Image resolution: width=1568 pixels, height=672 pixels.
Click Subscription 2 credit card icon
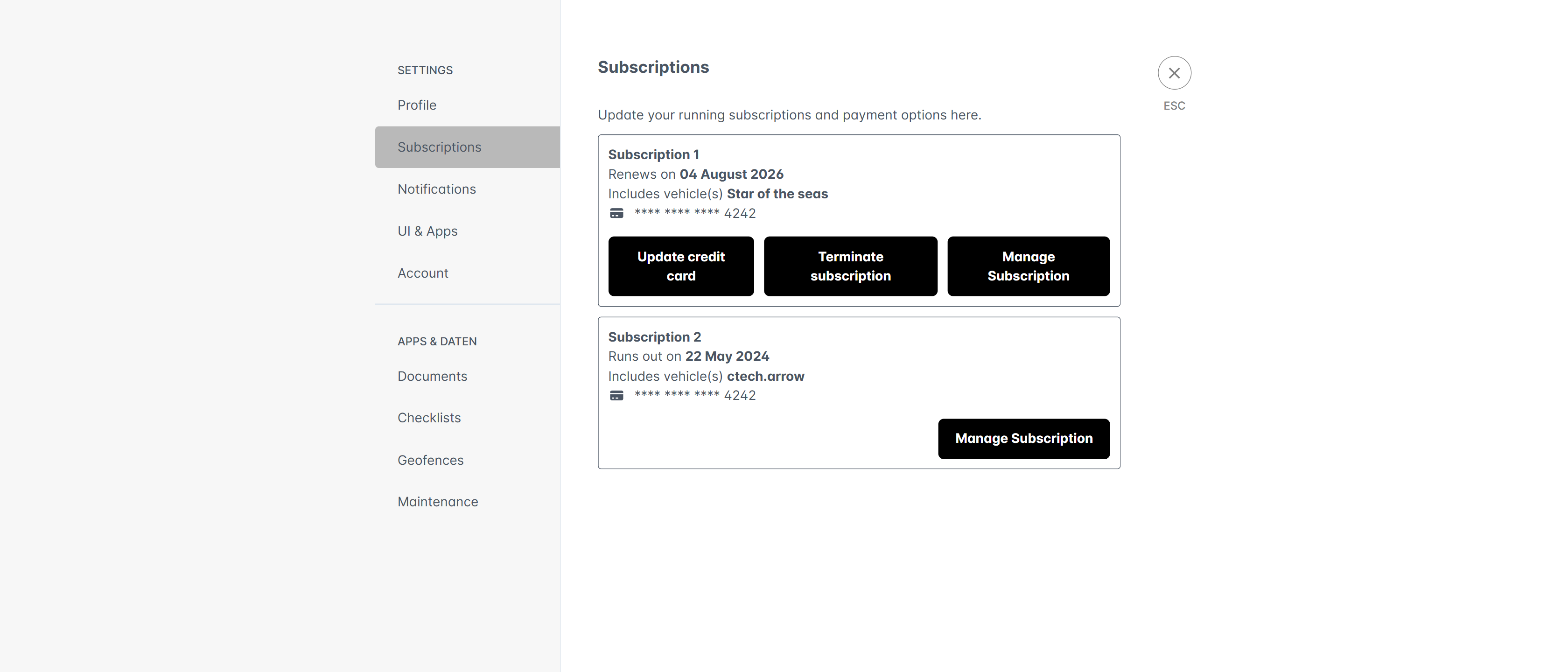tap(616, 396)
